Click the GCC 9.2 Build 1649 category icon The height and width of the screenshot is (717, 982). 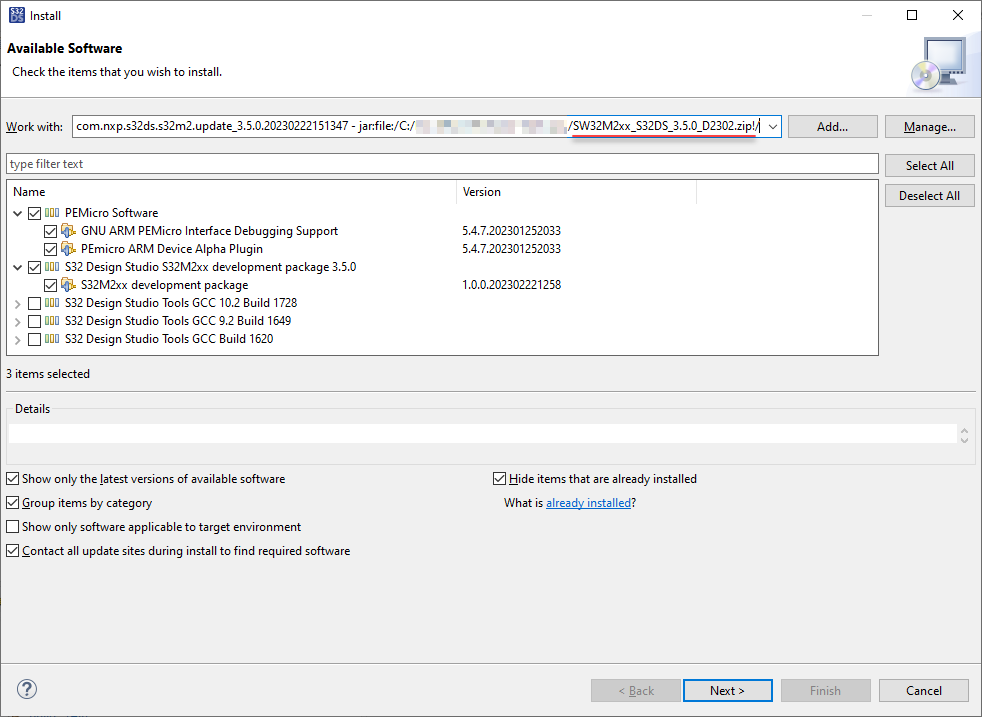(53, 321)
